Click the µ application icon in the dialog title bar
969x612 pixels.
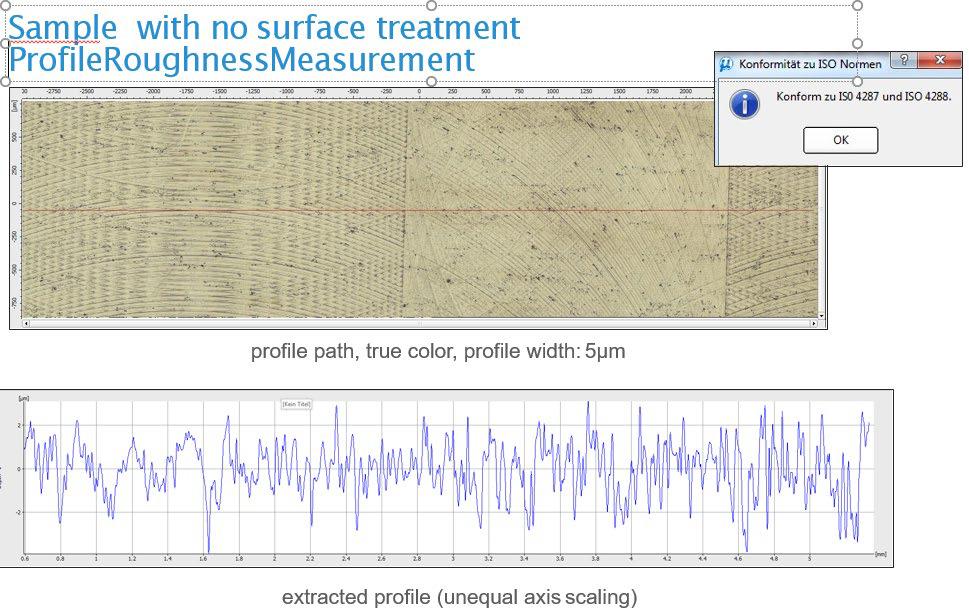[725, 61]
